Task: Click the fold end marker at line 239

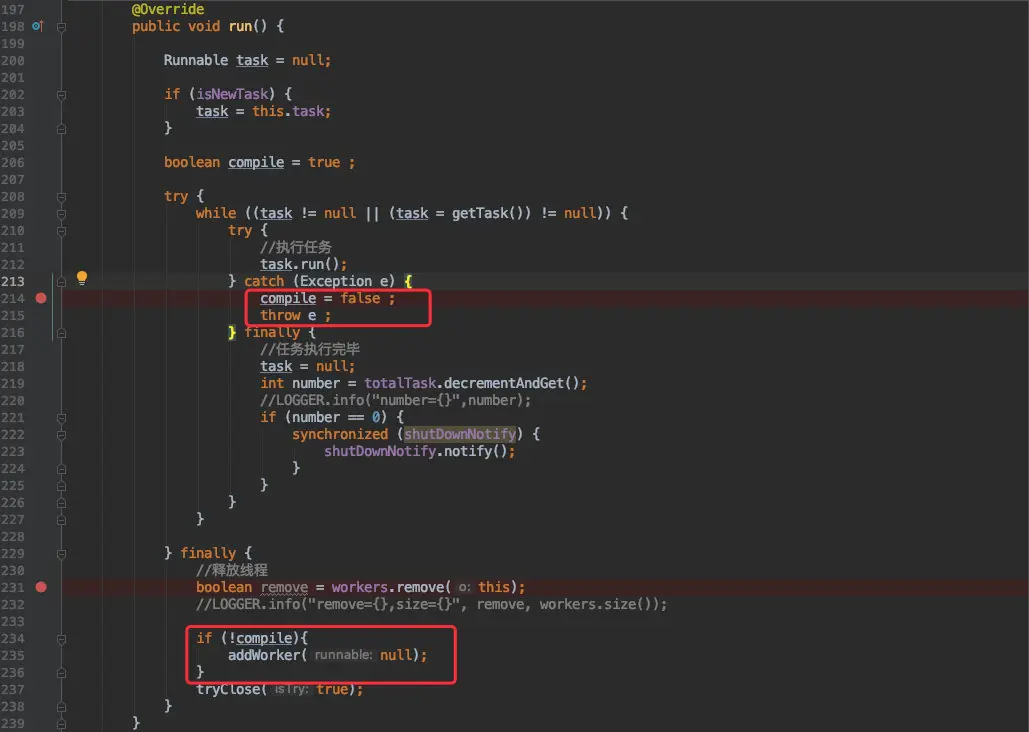Action: 61,724
